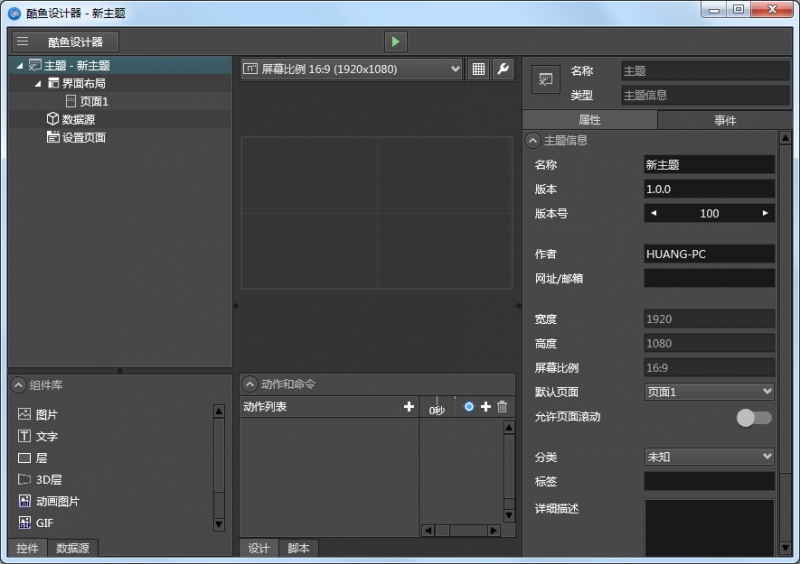Expand the 分类 dropdown showing 未知
The image size is (800, 564).
(709, 456)
